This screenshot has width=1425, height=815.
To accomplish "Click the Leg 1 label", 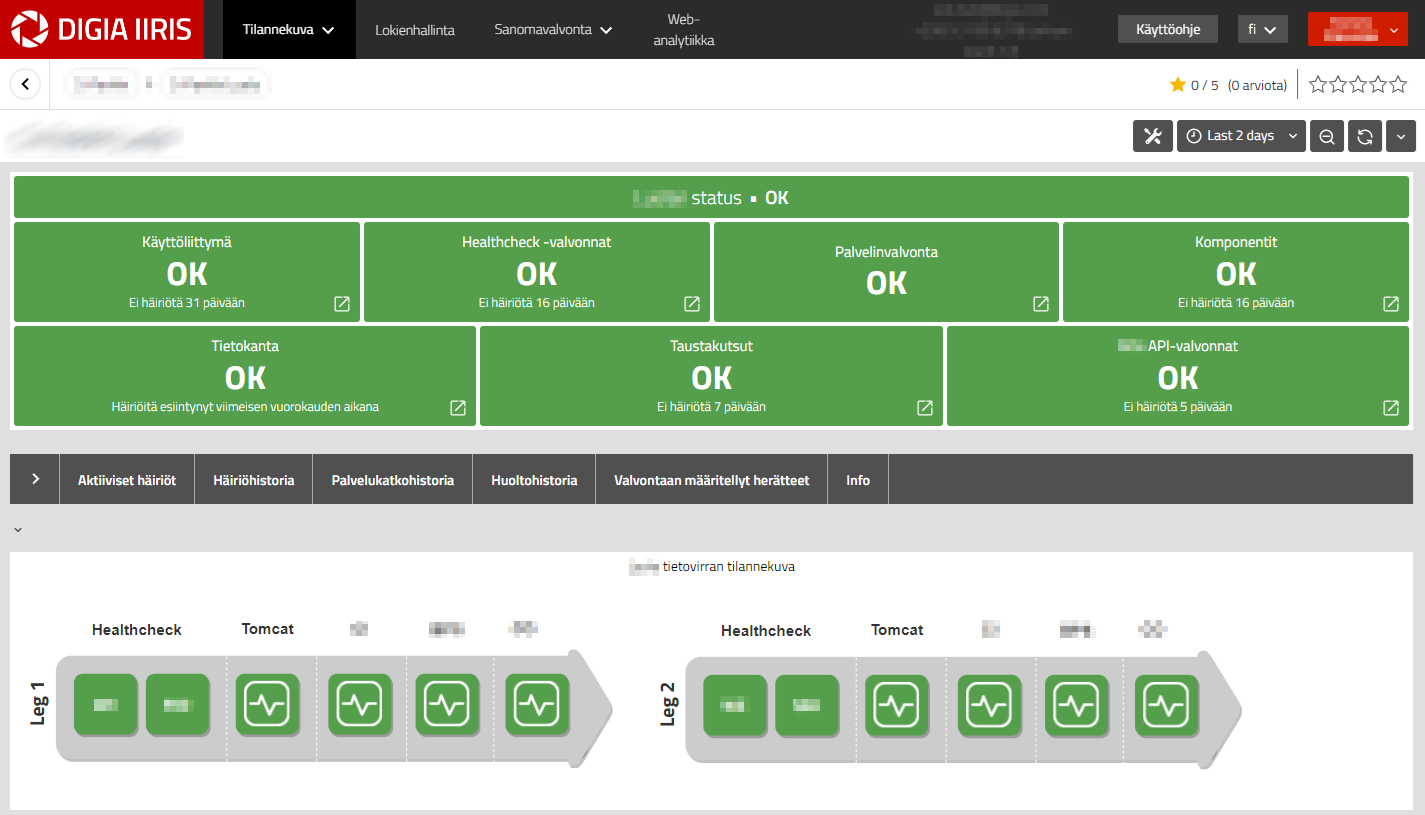I will click(40, 704).
